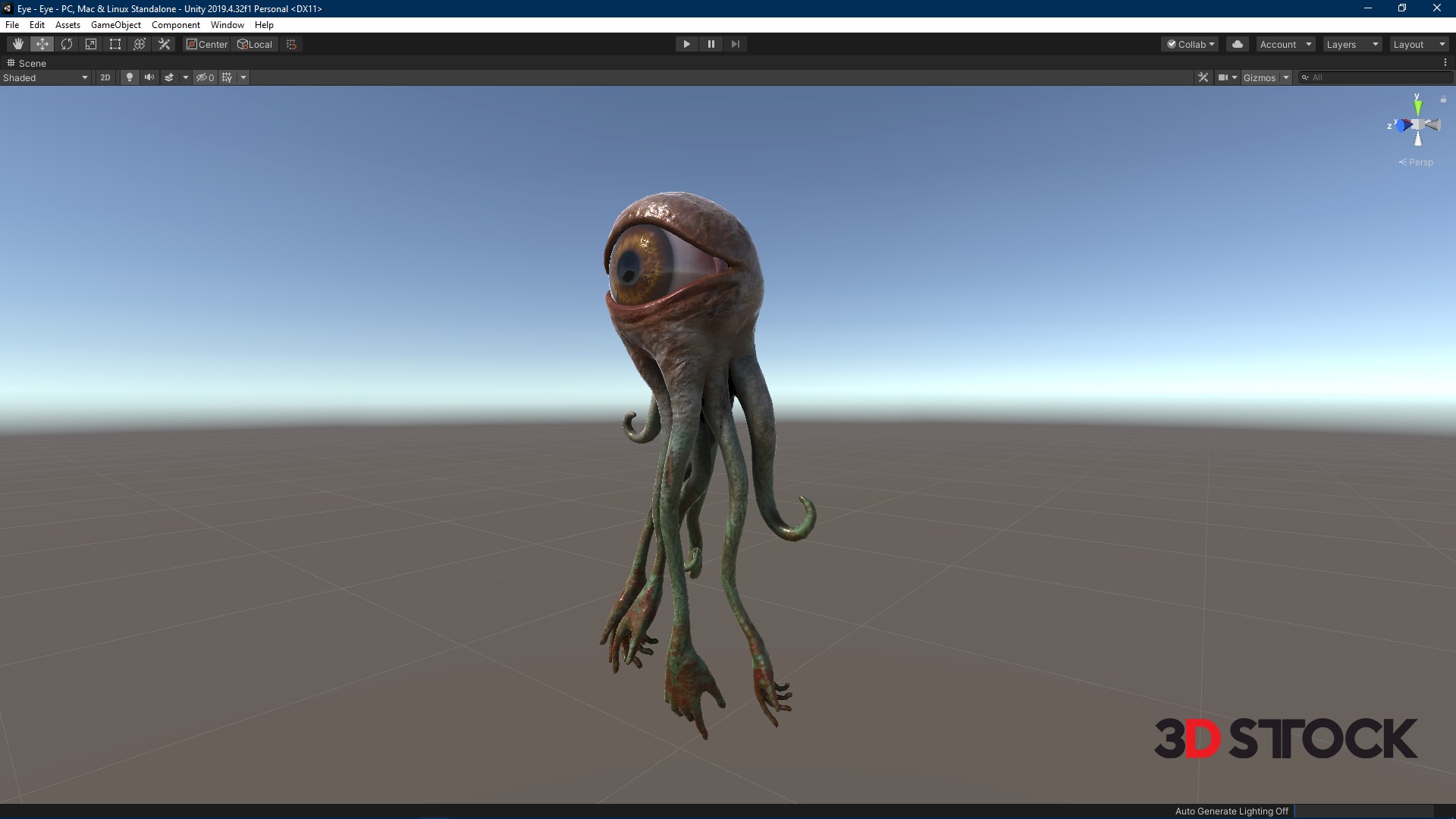Select the Hand tool

coord(18,44)
